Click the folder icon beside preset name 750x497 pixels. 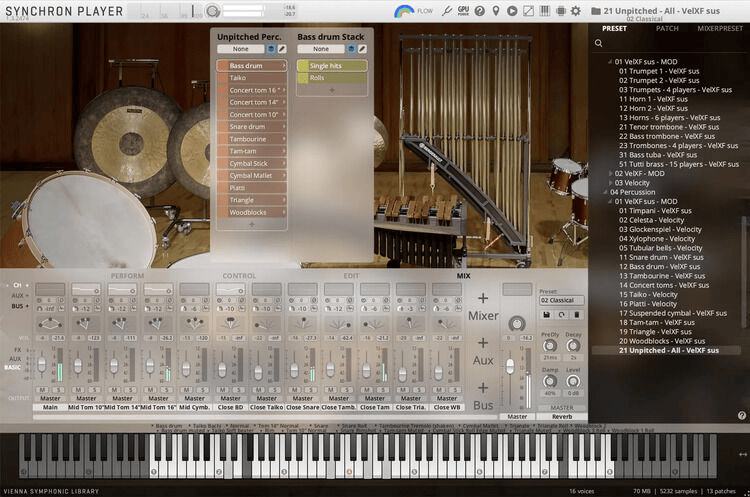click(596, 11)
